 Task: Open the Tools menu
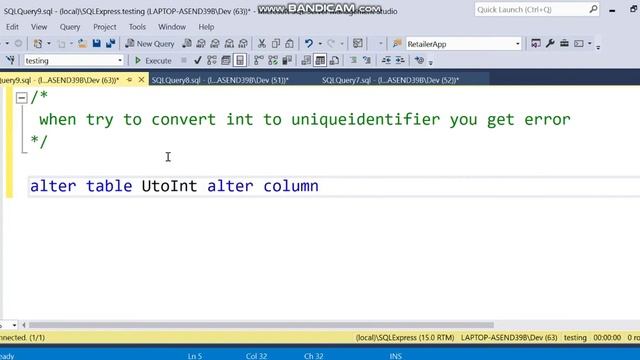pos(137,27)
